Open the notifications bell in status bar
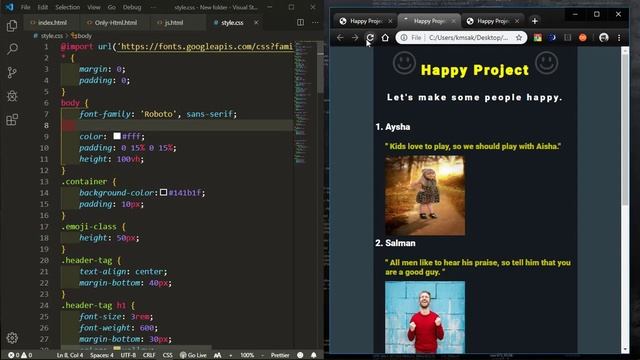 (313, 355)
